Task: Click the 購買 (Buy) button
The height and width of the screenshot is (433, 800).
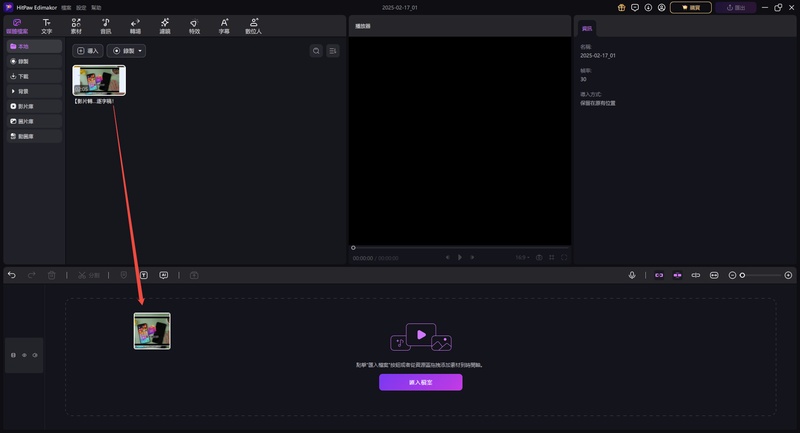Action: pos(690,7)
